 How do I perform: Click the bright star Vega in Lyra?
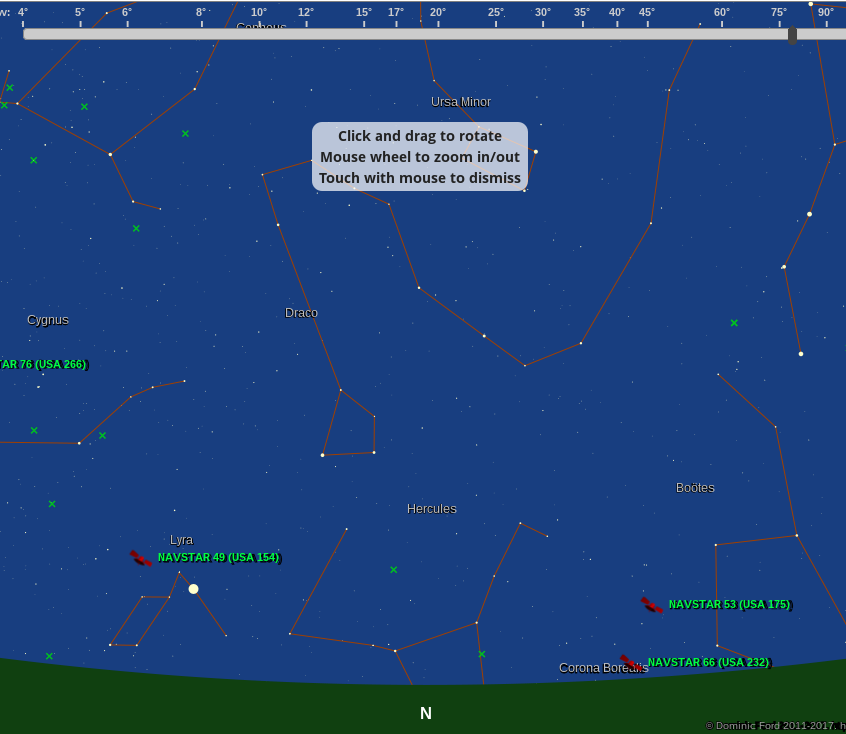[x=193, y=589]
